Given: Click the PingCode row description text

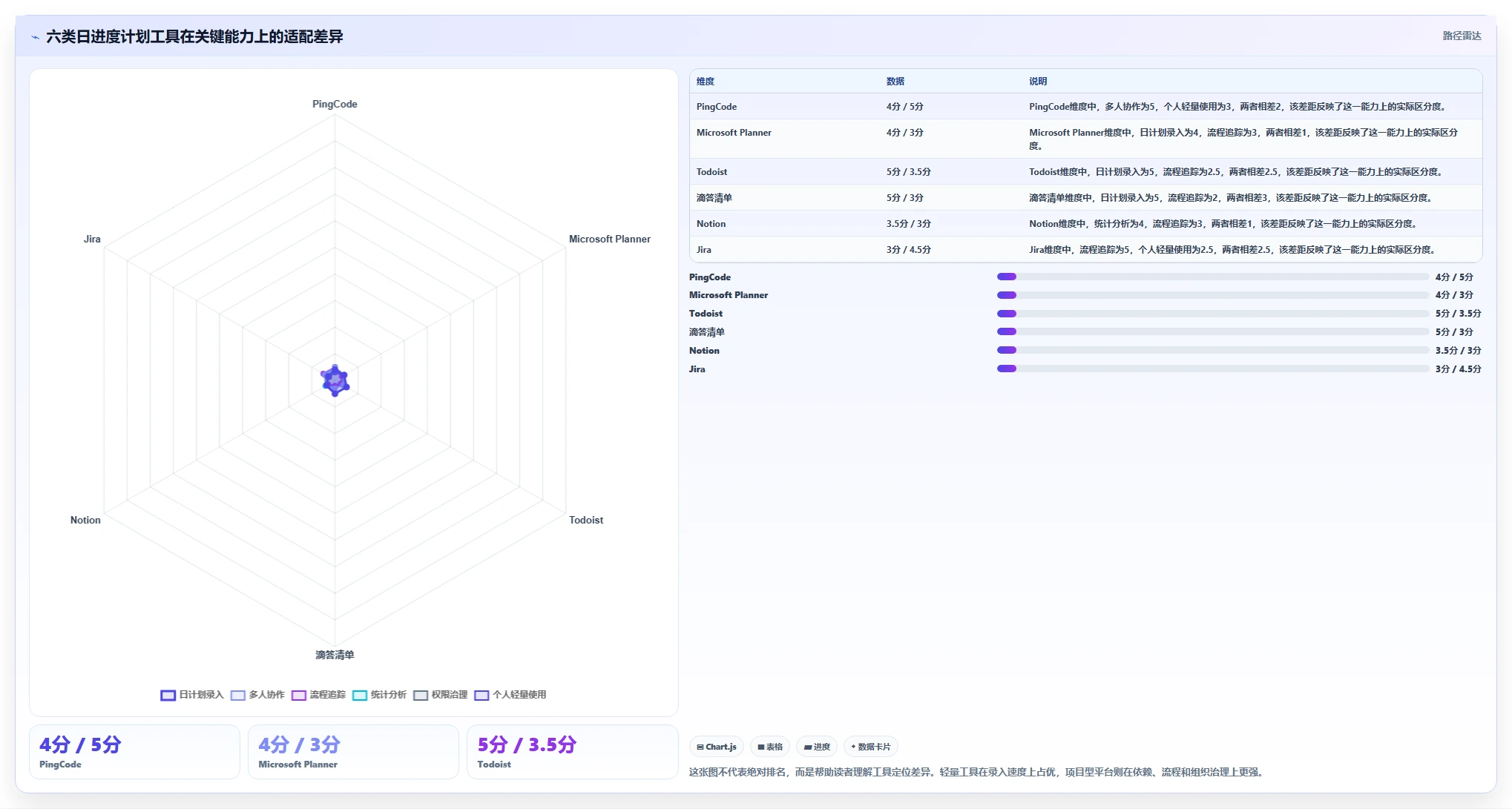Looking at the screenshot, I should pyautogui.click(x=1237, y=107).
